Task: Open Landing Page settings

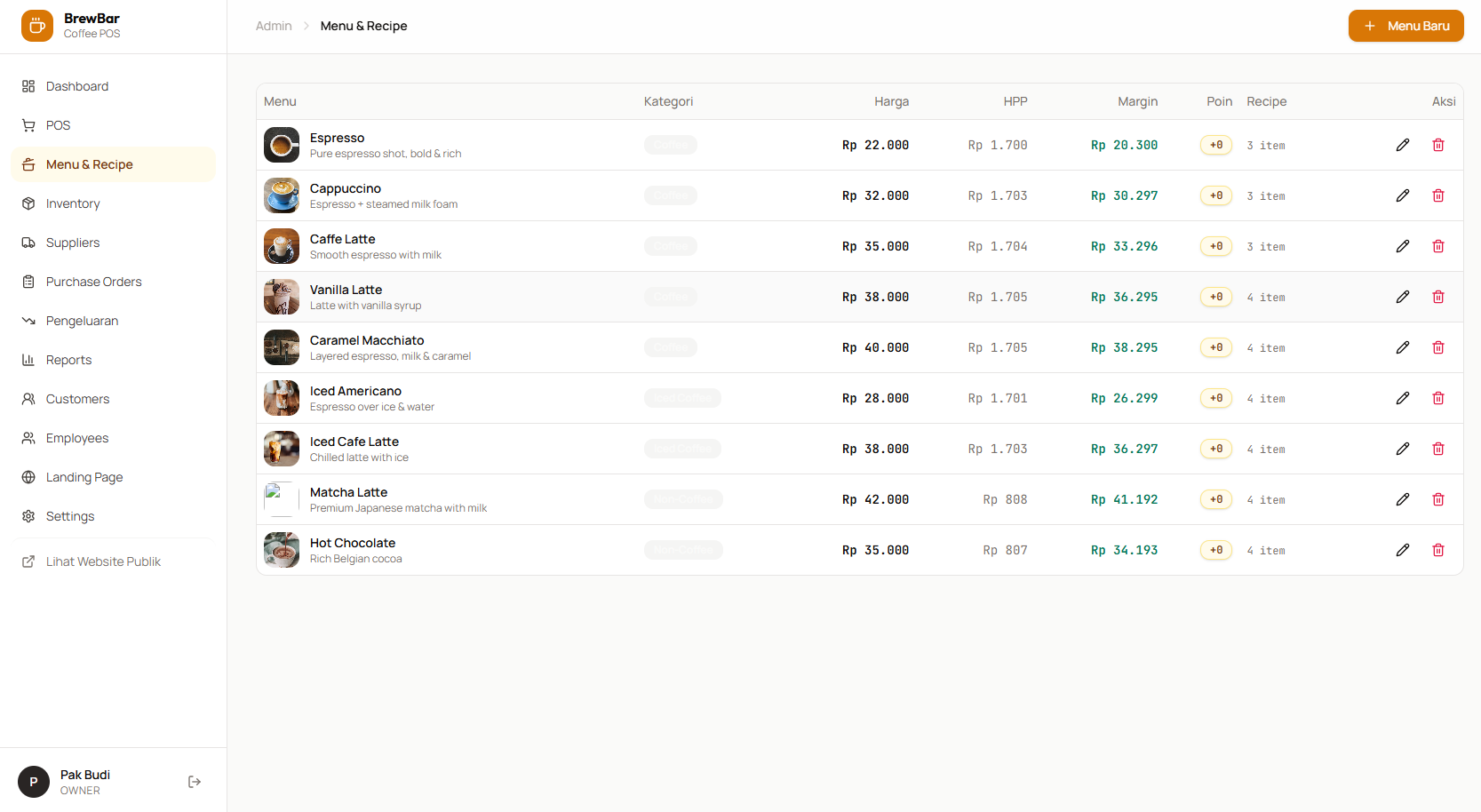Action: [113, 477]
